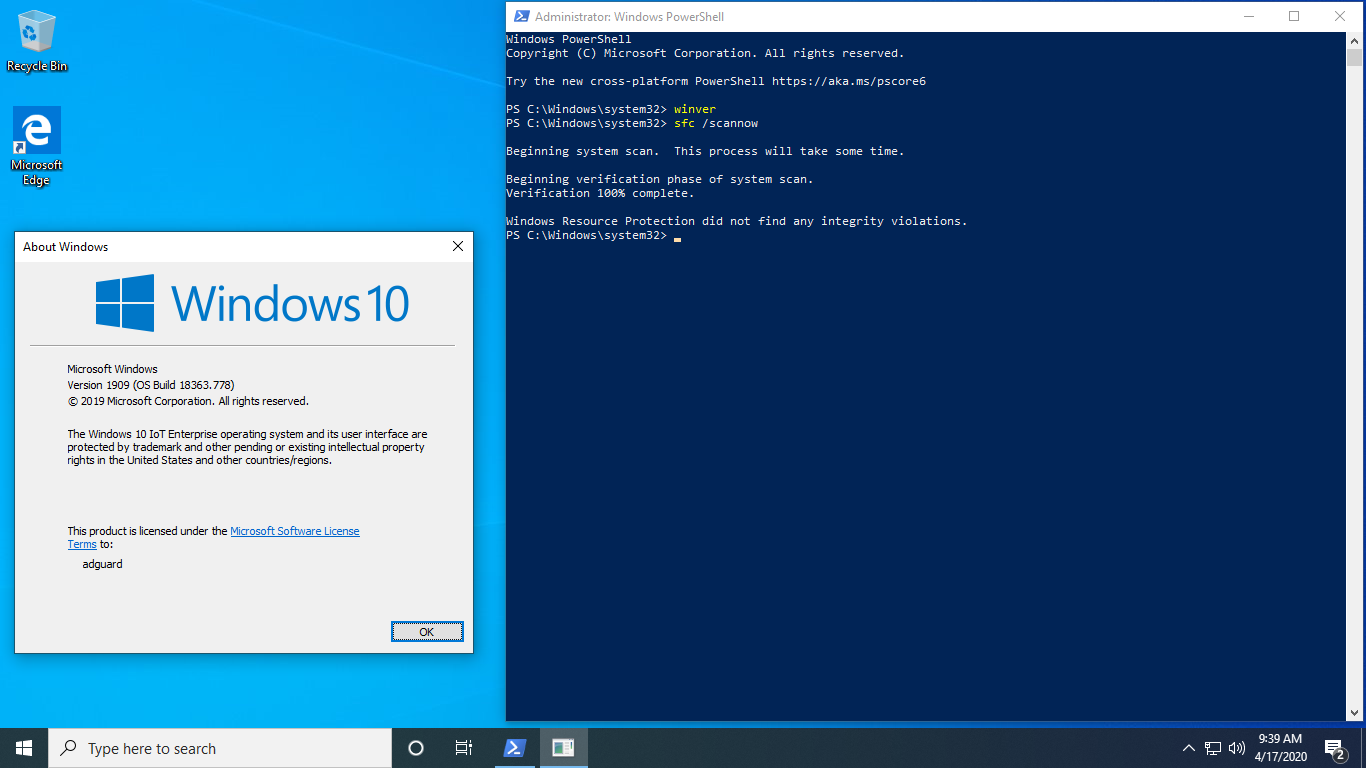Click the taskbar clock showing 9:39 AM
This screenshot has height=768, width=1366.
[x=1279, y=748]
